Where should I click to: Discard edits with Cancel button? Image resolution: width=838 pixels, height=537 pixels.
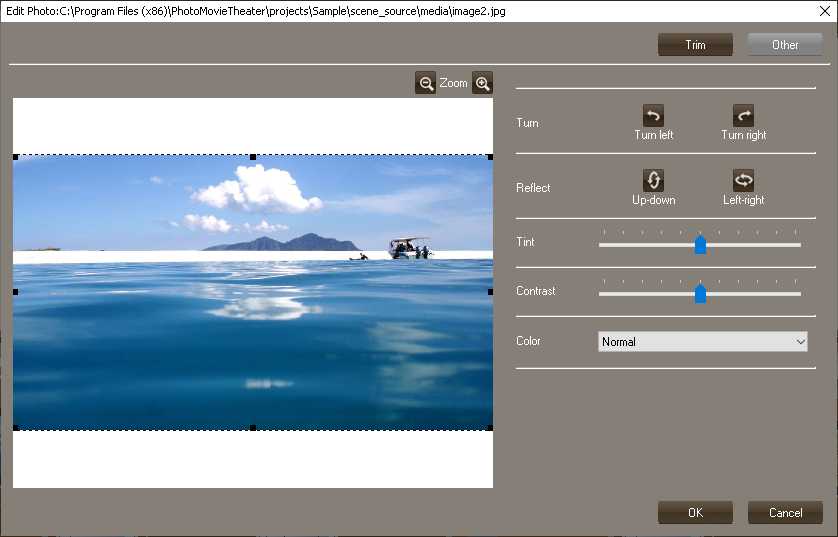point(785,512)
